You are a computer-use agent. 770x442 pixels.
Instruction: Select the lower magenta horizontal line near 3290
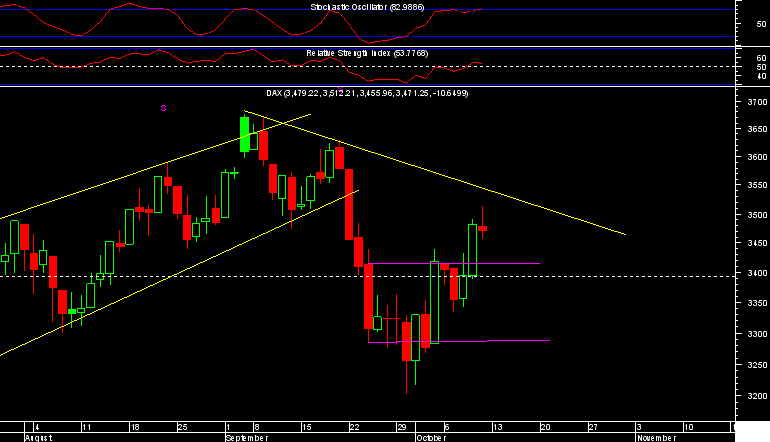[459, 341]
